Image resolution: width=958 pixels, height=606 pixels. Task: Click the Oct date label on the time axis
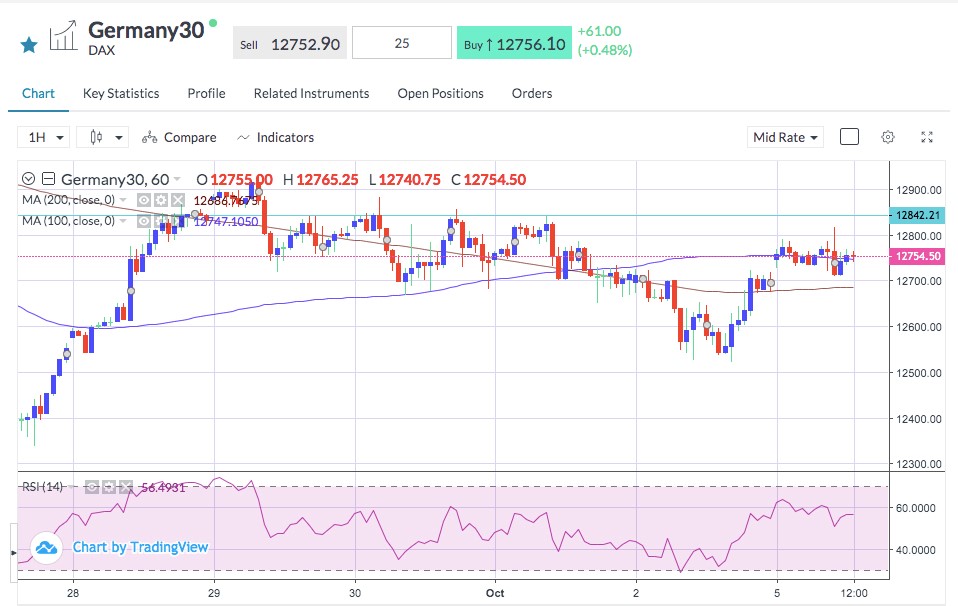pyautogui.click(x=495, y=593)
